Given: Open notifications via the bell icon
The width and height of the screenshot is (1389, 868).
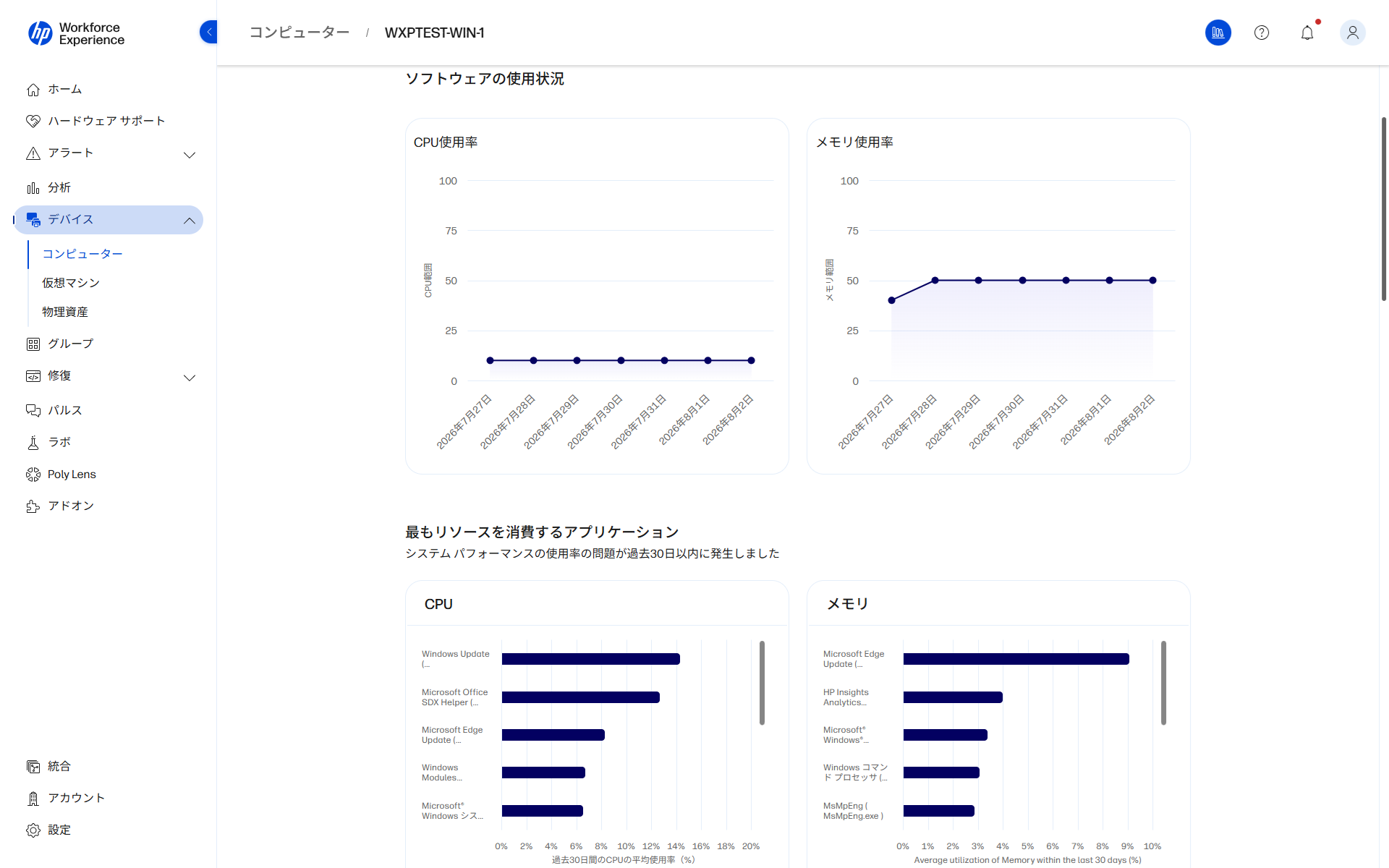Looking at the screenshot, I should point(1307,33).
